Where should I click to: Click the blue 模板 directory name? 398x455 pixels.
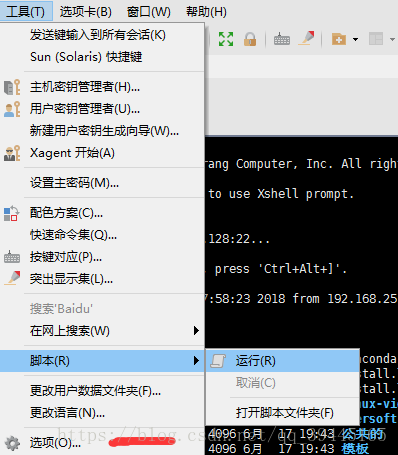(355, 448)
